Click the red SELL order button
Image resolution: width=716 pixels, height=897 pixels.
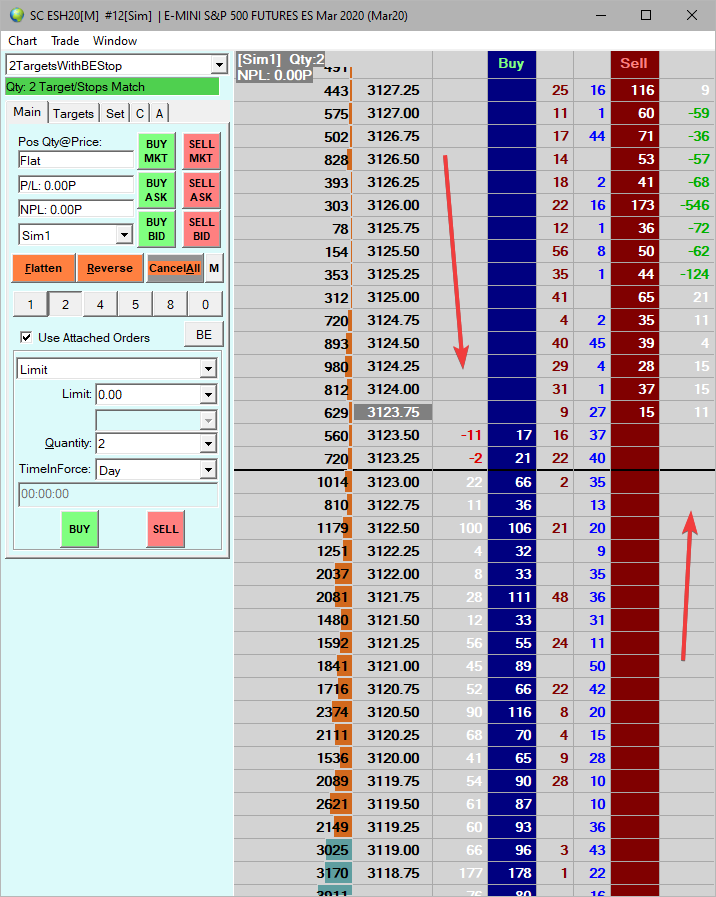pos(165,529)
